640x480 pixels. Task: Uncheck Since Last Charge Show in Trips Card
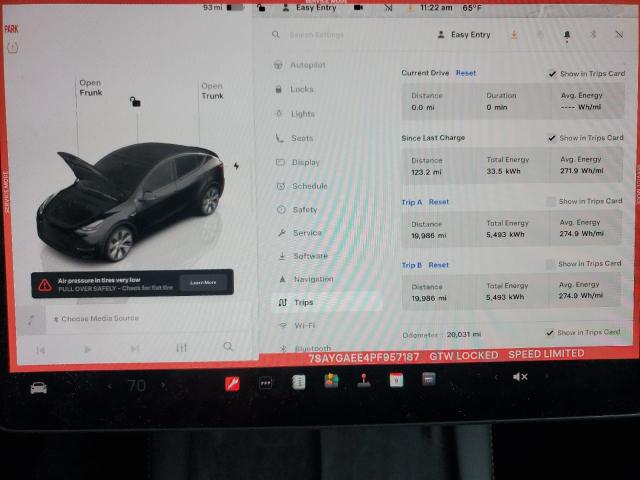[x=552, y=138]
